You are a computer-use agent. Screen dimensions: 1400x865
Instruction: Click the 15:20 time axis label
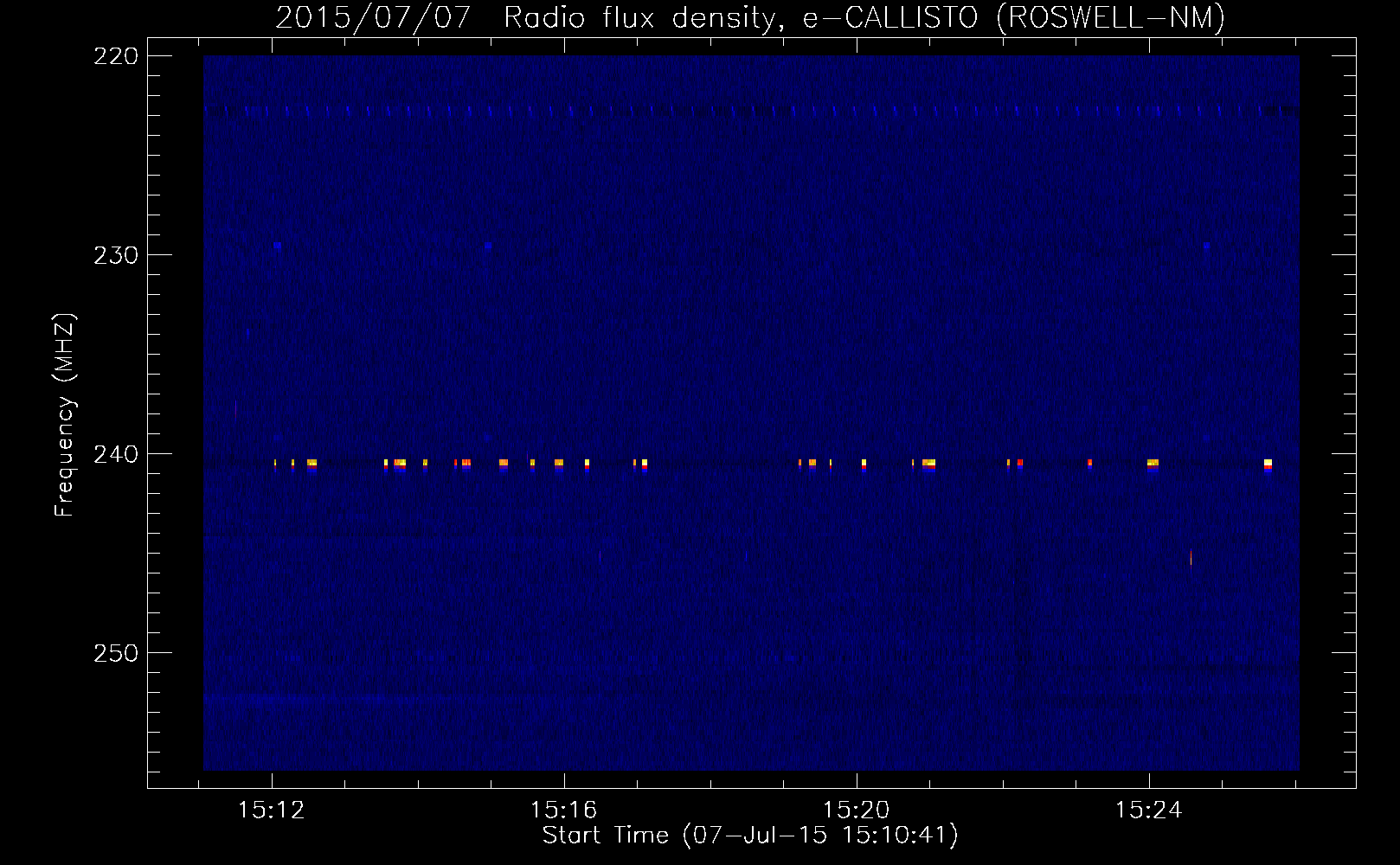click(857, 811)
